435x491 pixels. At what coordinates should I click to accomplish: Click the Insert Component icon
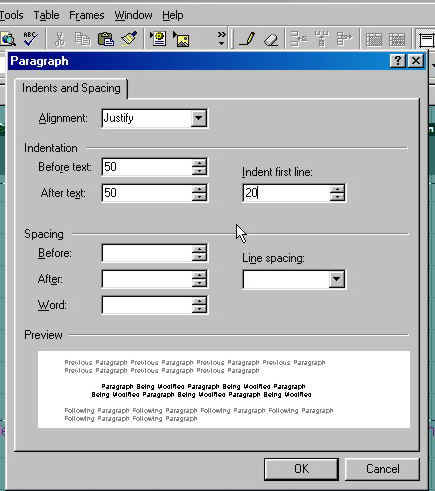click(x=158, y=39)
